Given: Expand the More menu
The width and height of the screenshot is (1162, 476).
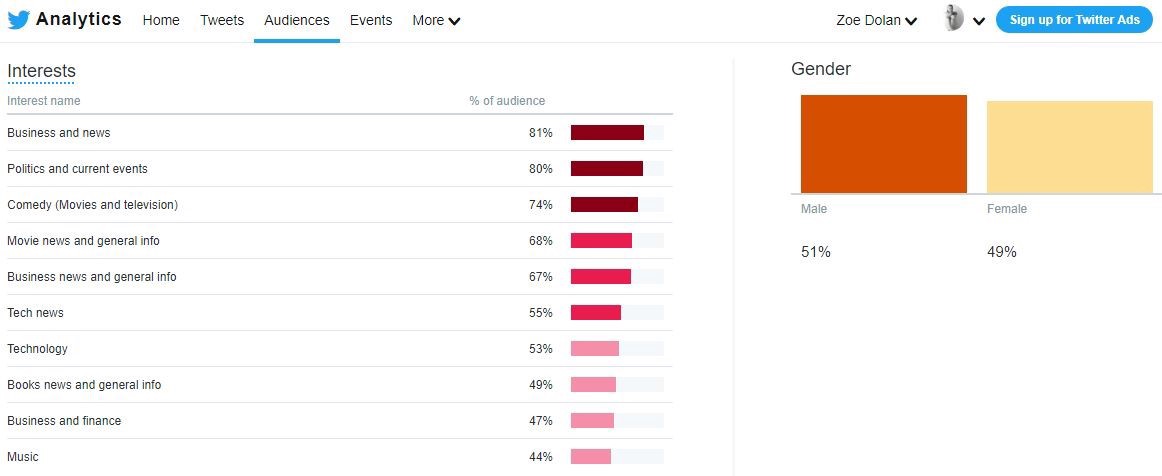Looking at the screenshot, I should [436, 20].
